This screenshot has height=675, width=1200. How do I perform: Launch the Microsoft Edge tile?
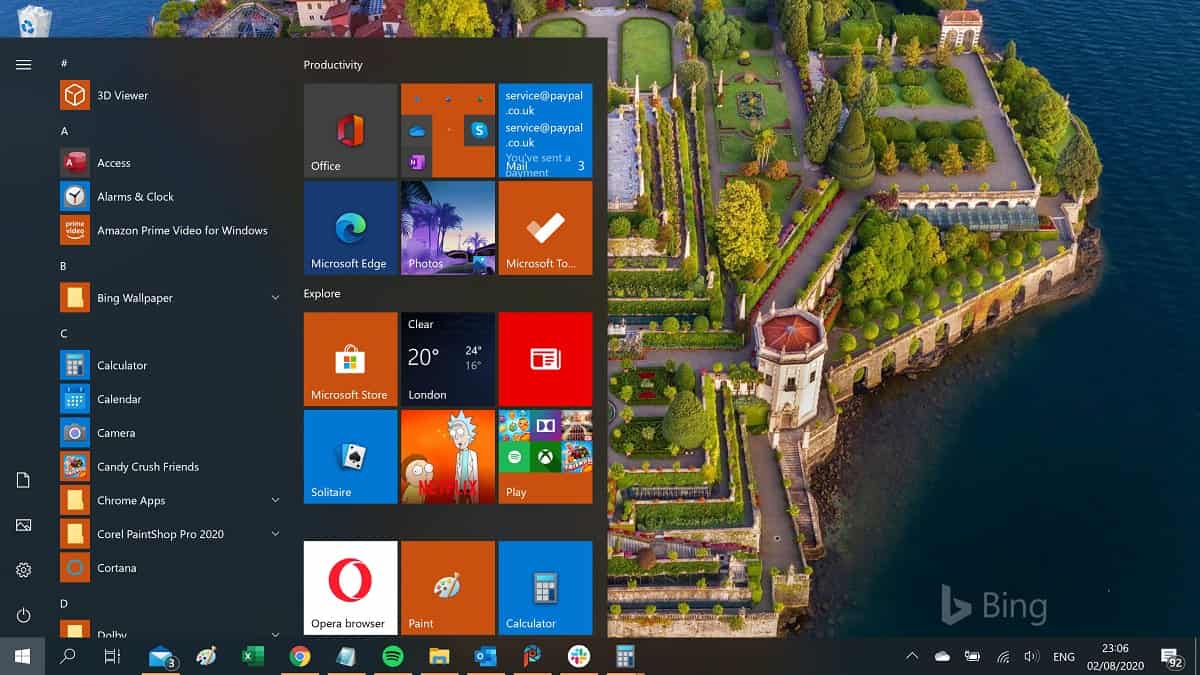[x=350, y=228]
